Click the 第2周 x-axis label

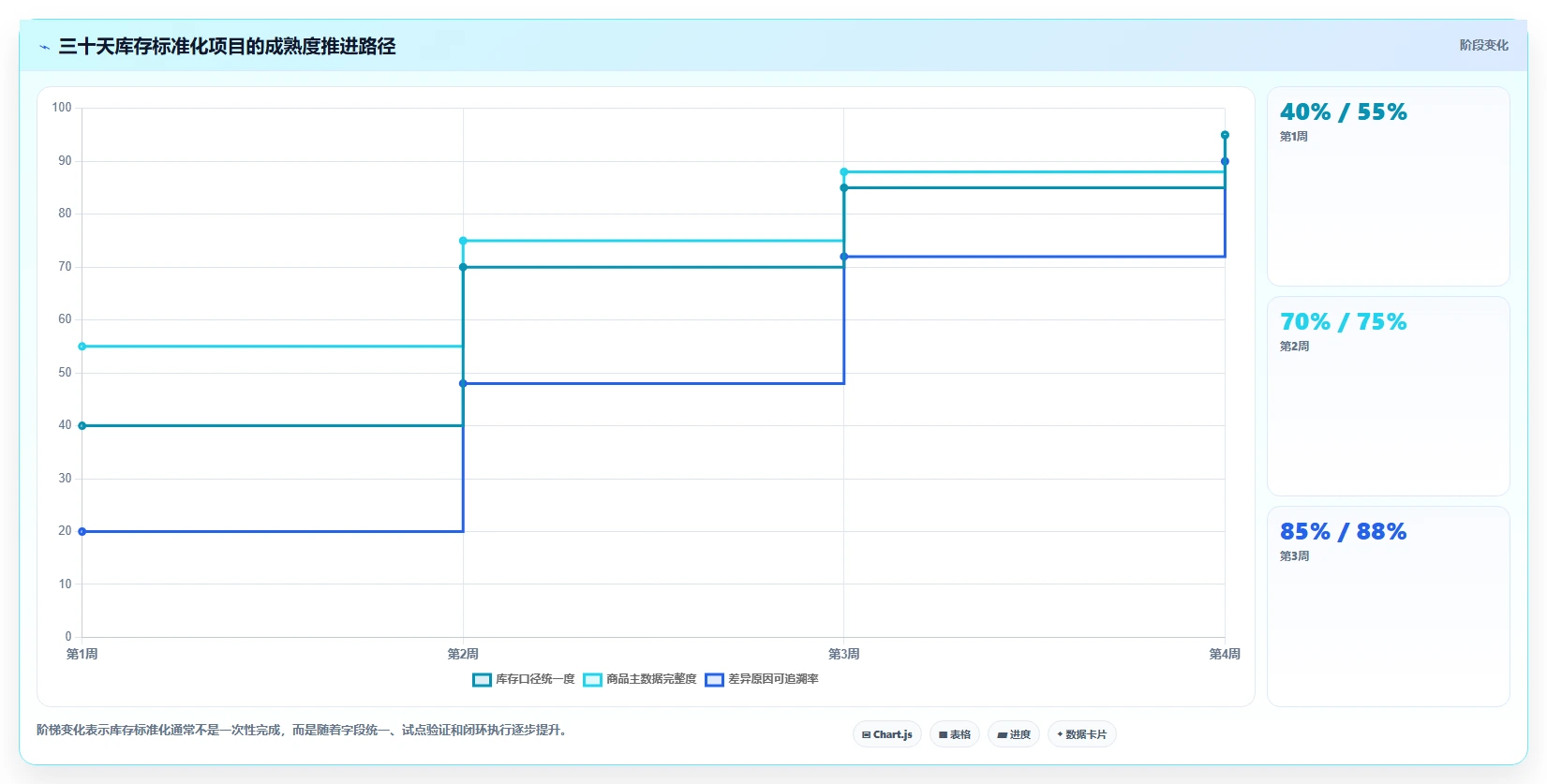click(x=463, y=654)
